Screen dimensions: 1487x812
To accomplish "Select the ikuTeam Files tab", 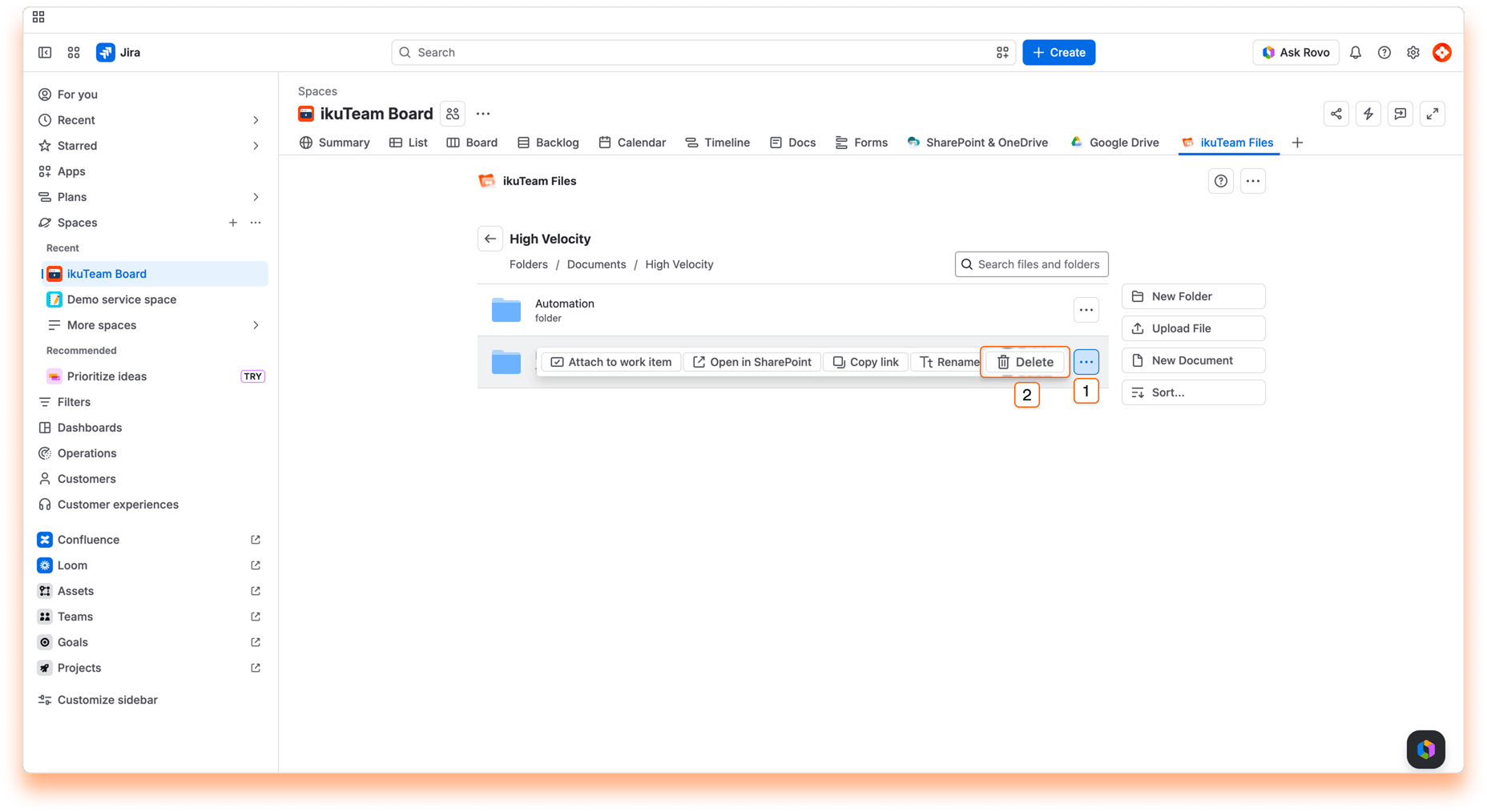I will click(1227, 143).
